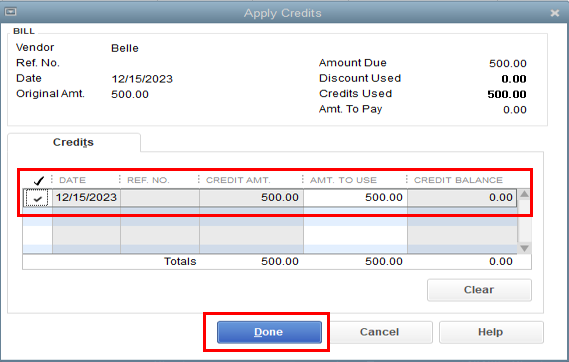Screen dimensions: 569x362
Task: Open the Credits tab
Action: tap(73, 142)
